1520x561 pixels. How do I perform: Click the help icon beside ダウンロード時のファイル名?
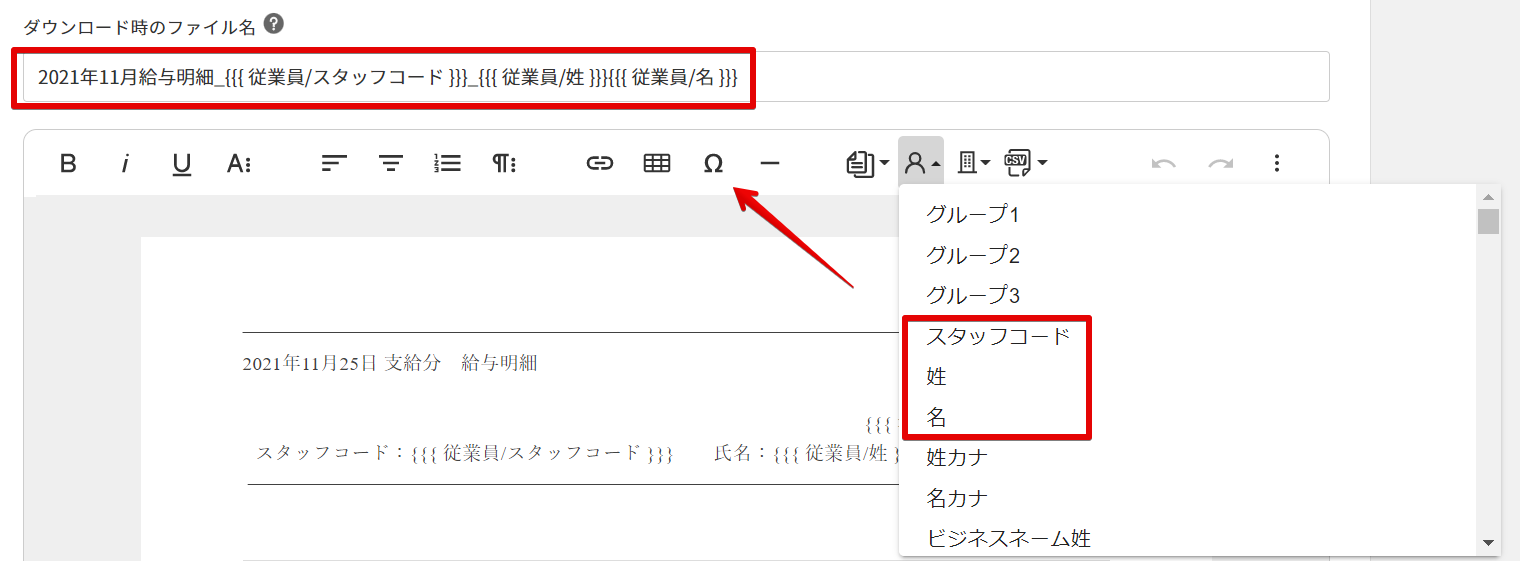(x=272, y=25)
